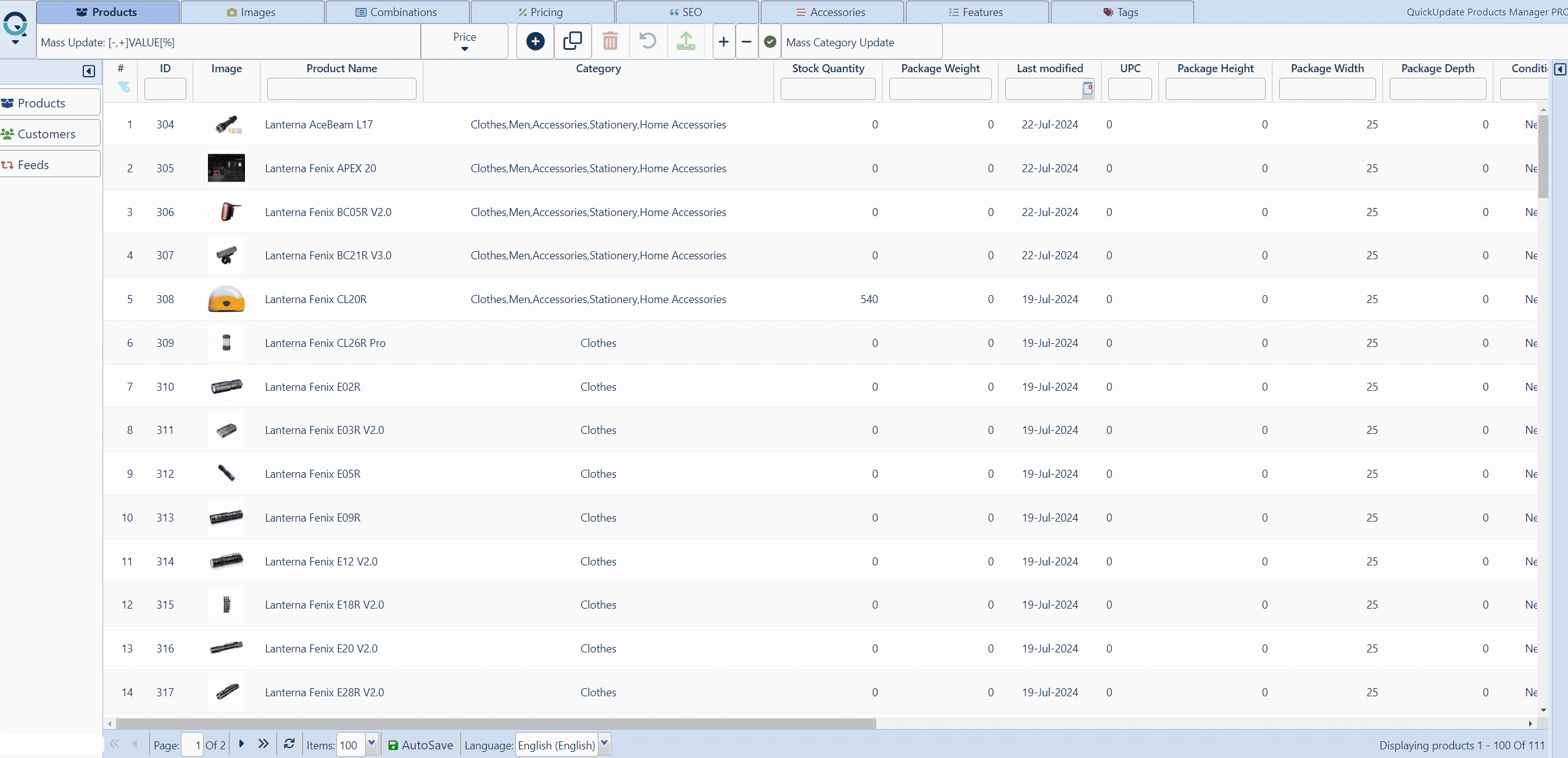Open the Feeds section in the sidebar

[33, 164]
